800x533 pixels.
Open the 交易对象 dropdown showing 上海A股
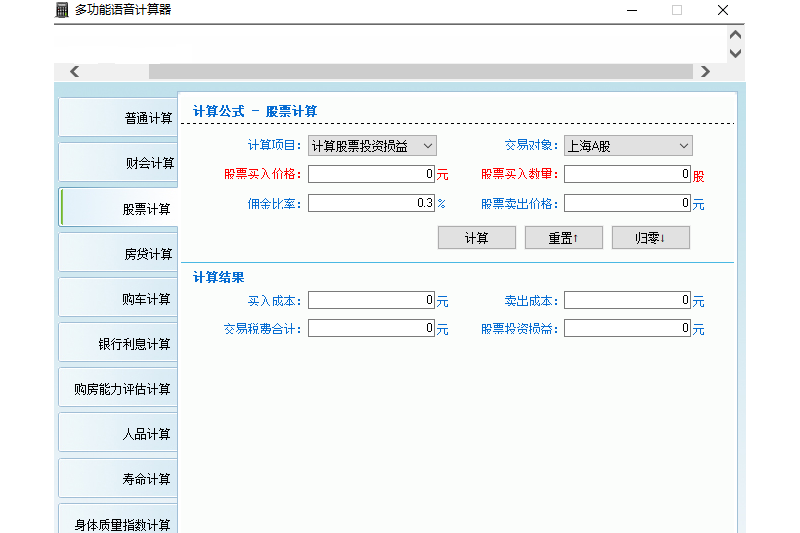628,146
